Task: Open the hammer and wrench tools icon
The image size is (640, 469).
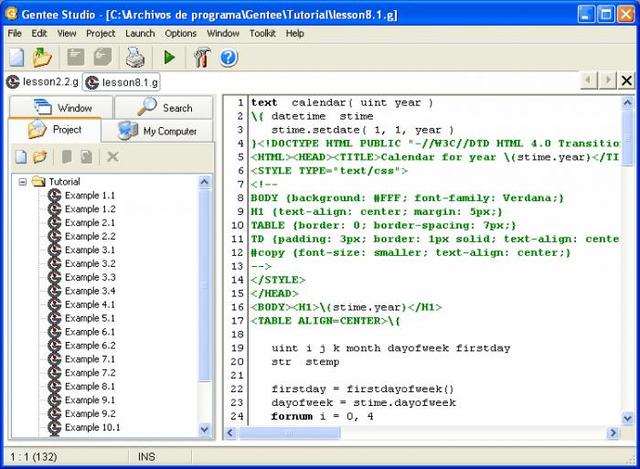Action: pyautogui.click(x=202, y=58)
